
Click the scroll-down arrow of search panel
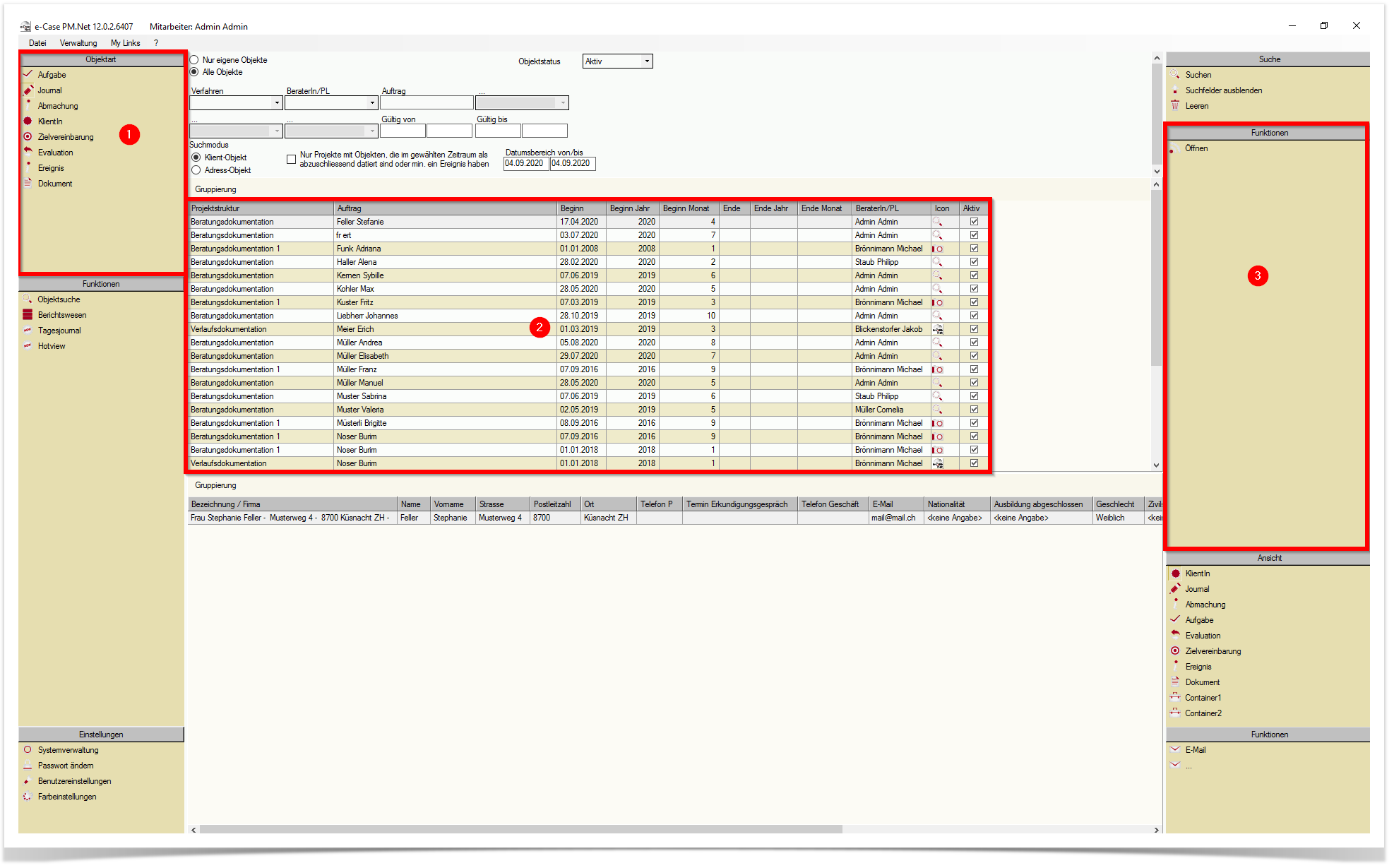click(x=1156, y=171)
